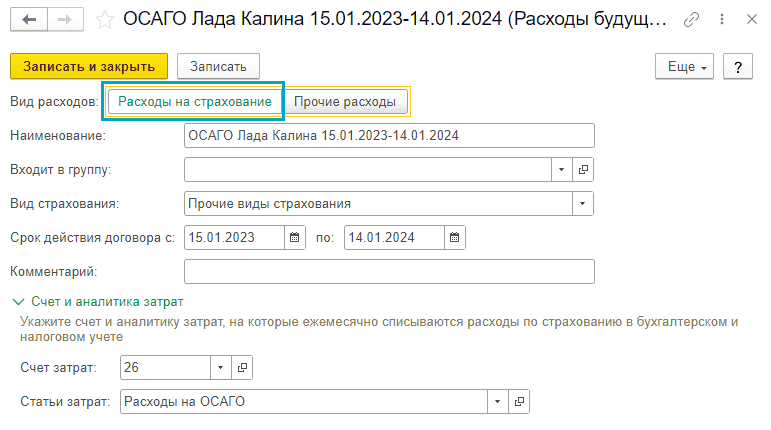Add this form to favorites with the star
The height and width of the screenshot is (430, 771).
pos(105,20)
